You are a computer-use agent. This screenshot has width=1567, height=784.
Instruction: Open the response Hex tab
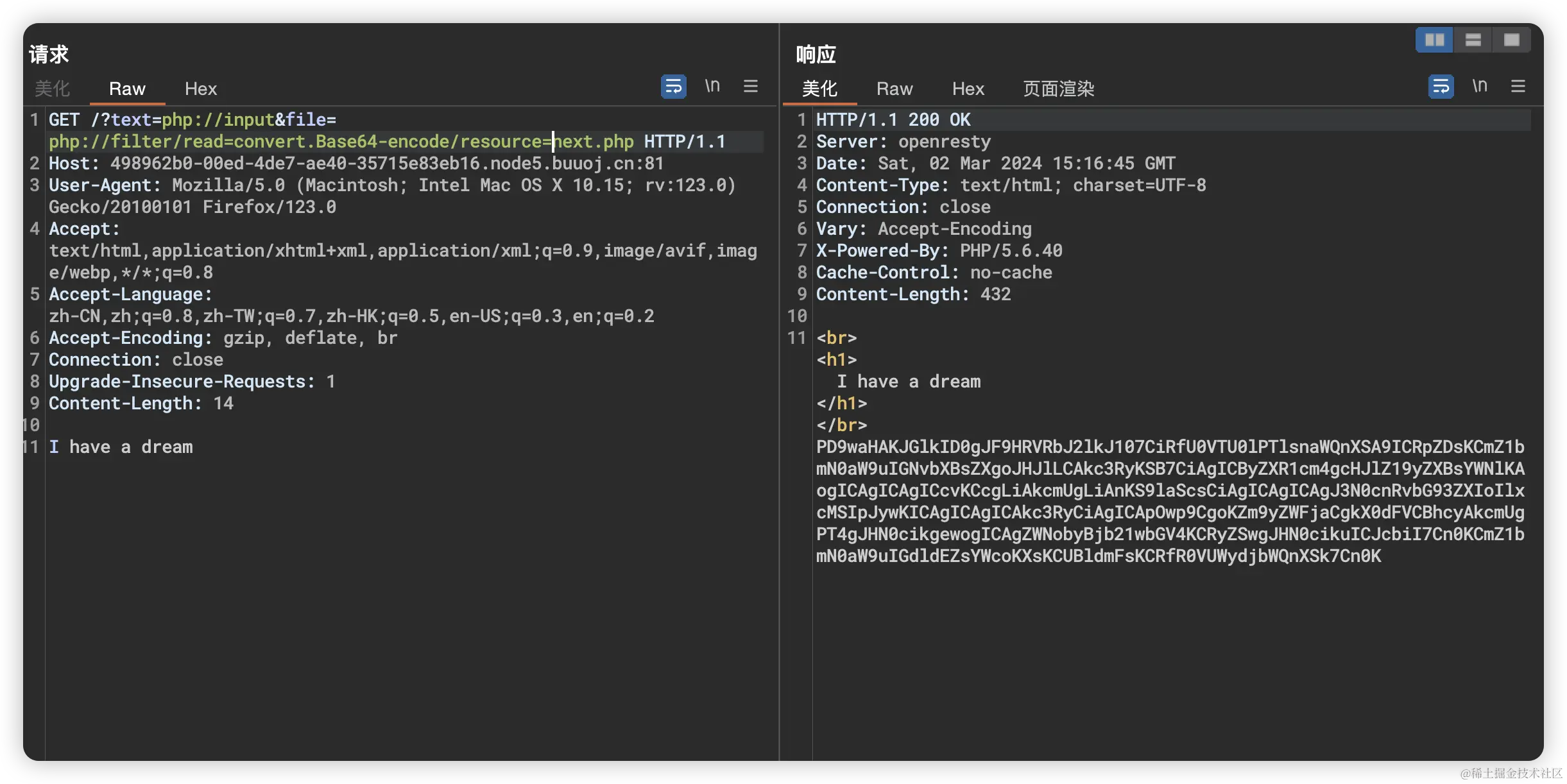pyautogui.click(x=968, y=89)
